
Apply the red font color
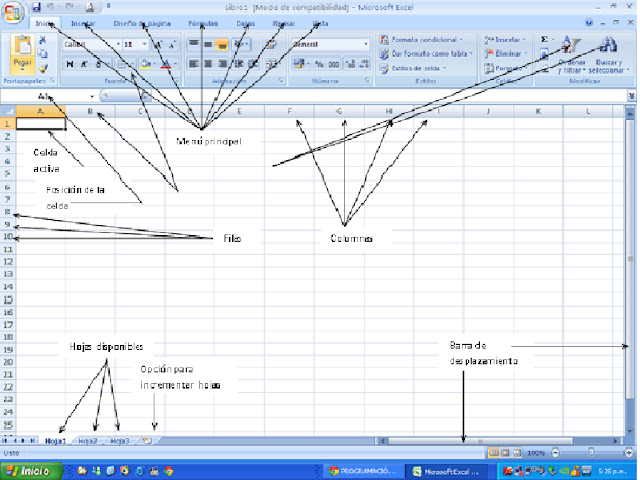coord(165,64)
